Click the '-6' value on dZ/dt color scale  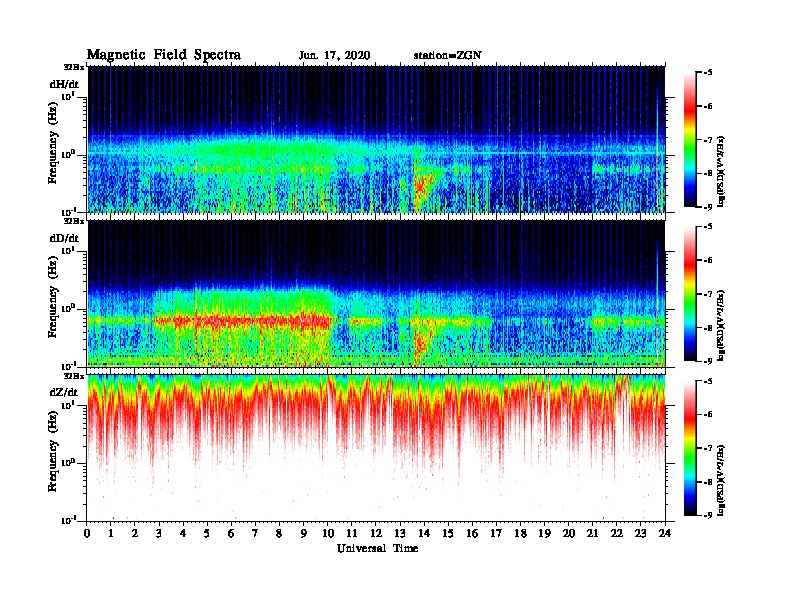pos(707,414)
